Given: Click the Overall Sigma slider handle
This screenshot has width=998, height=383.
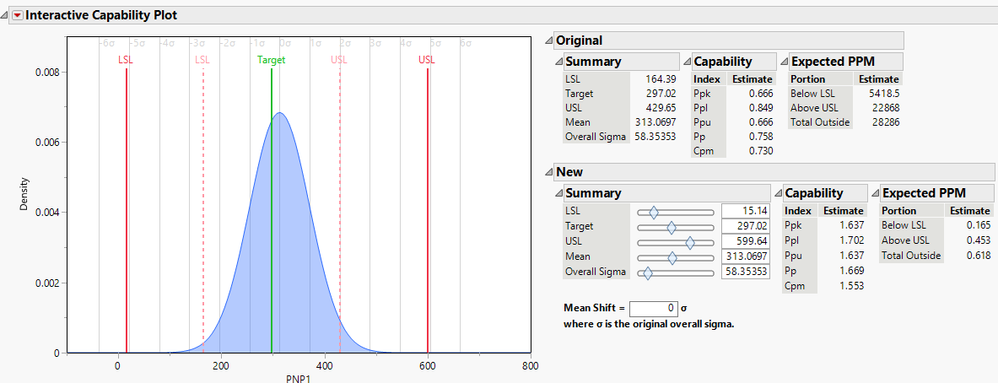Looking at the screenshot, I should point(647,273).
